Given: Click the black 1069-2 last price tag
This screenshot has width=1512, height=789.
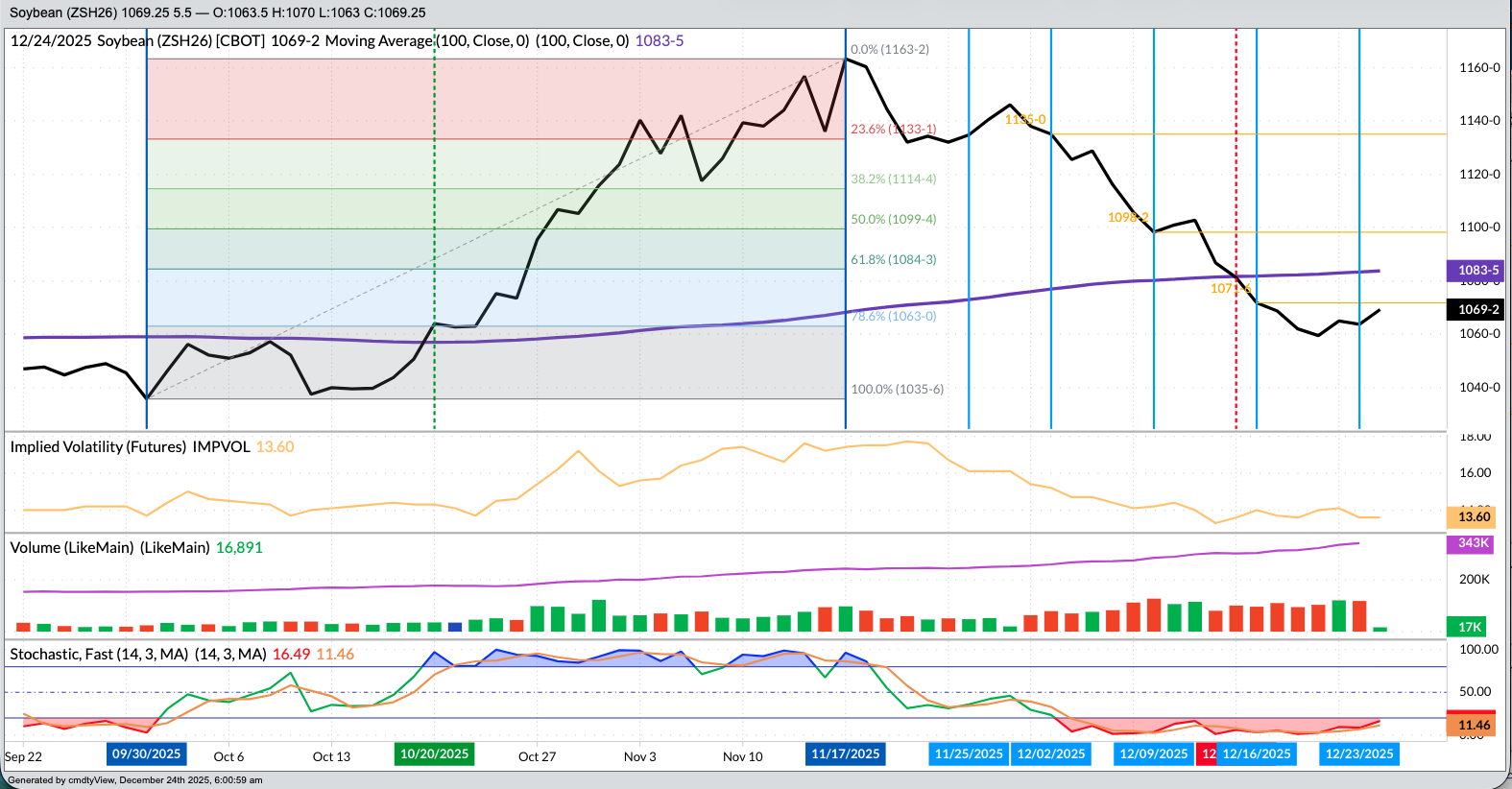Looking at the screenshot, I should (1477, 309).
